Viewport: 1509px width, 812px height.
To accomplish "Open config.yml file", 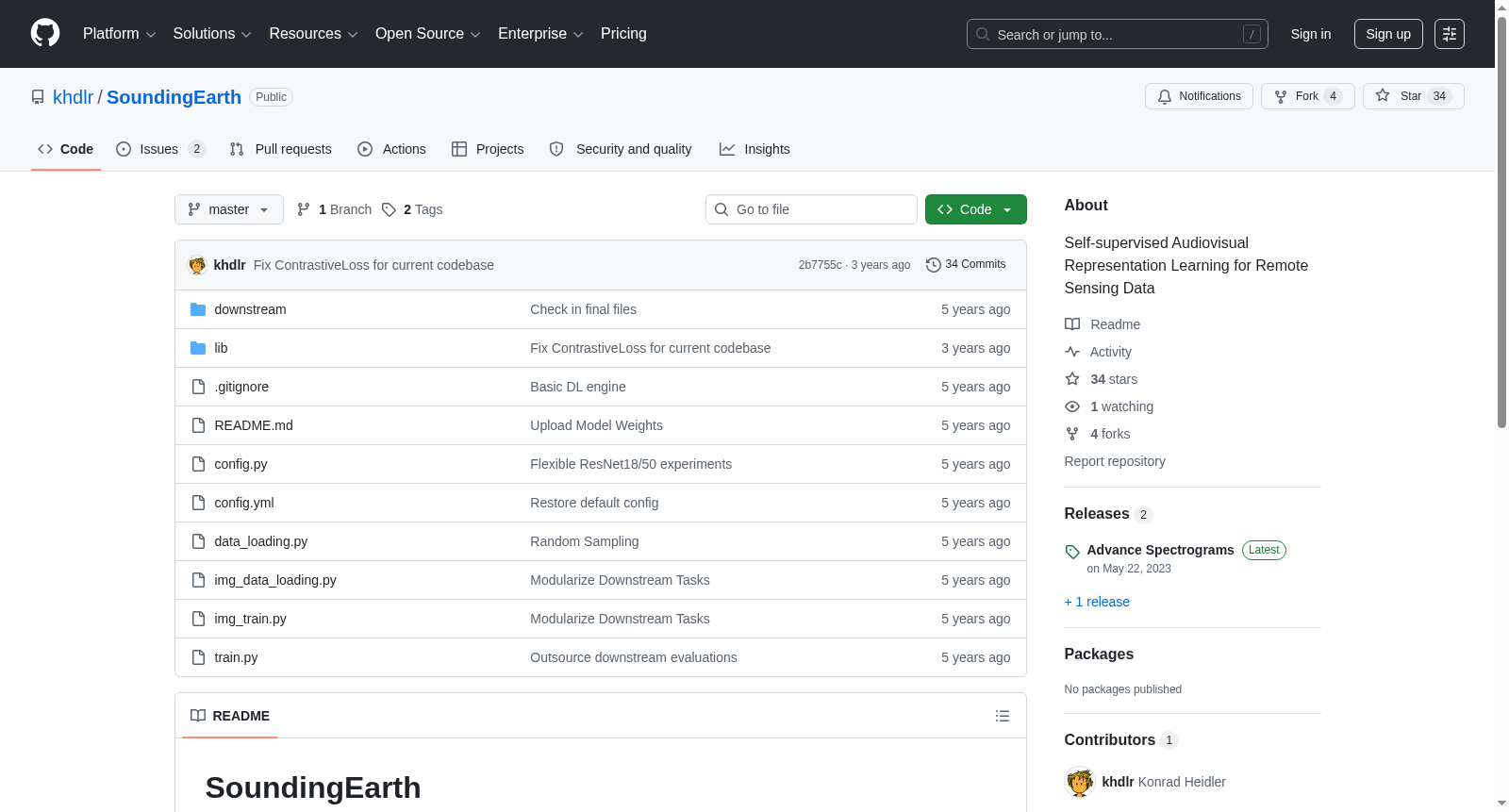I will [x=244, y=503].
